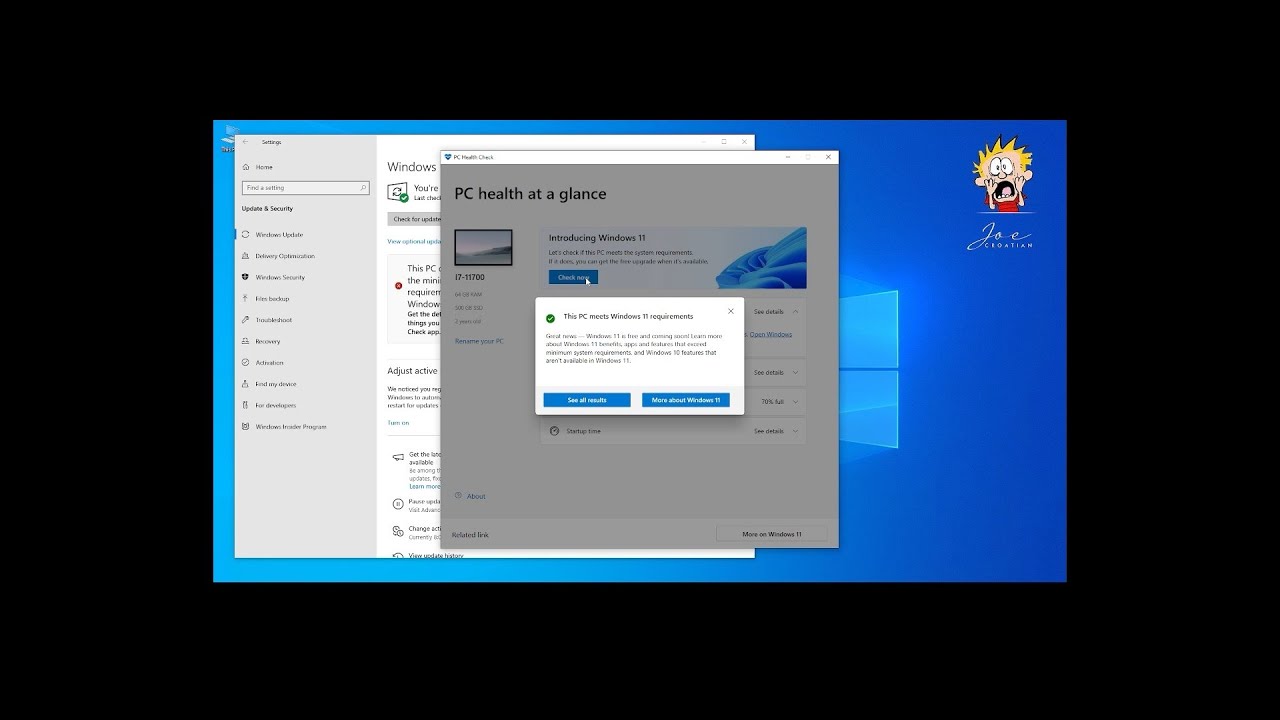Open the Open Windows link

771,334
